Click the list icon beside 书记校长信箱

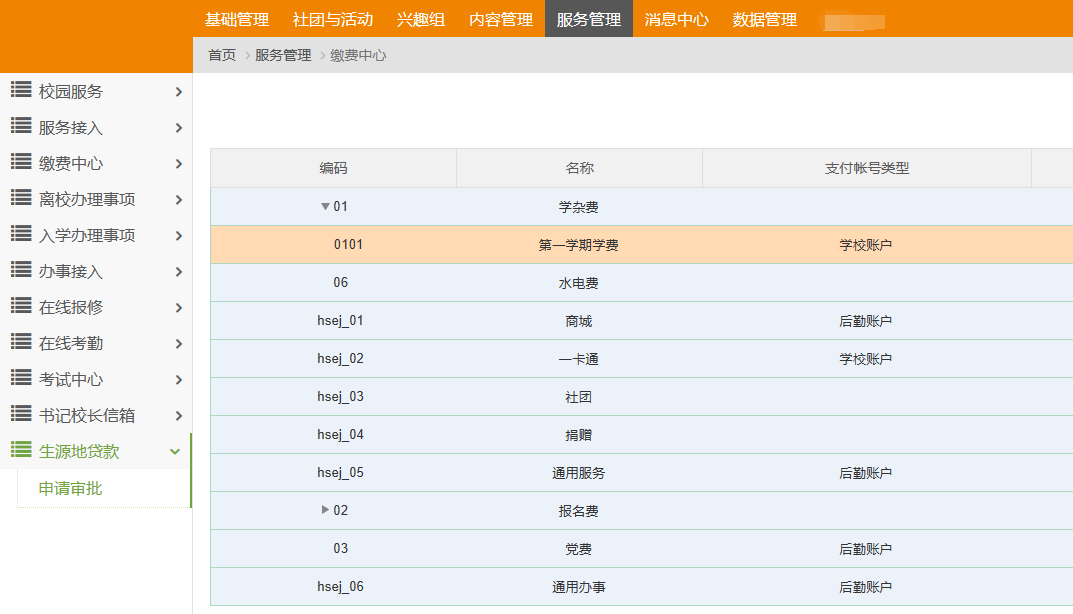pos(21,414)
